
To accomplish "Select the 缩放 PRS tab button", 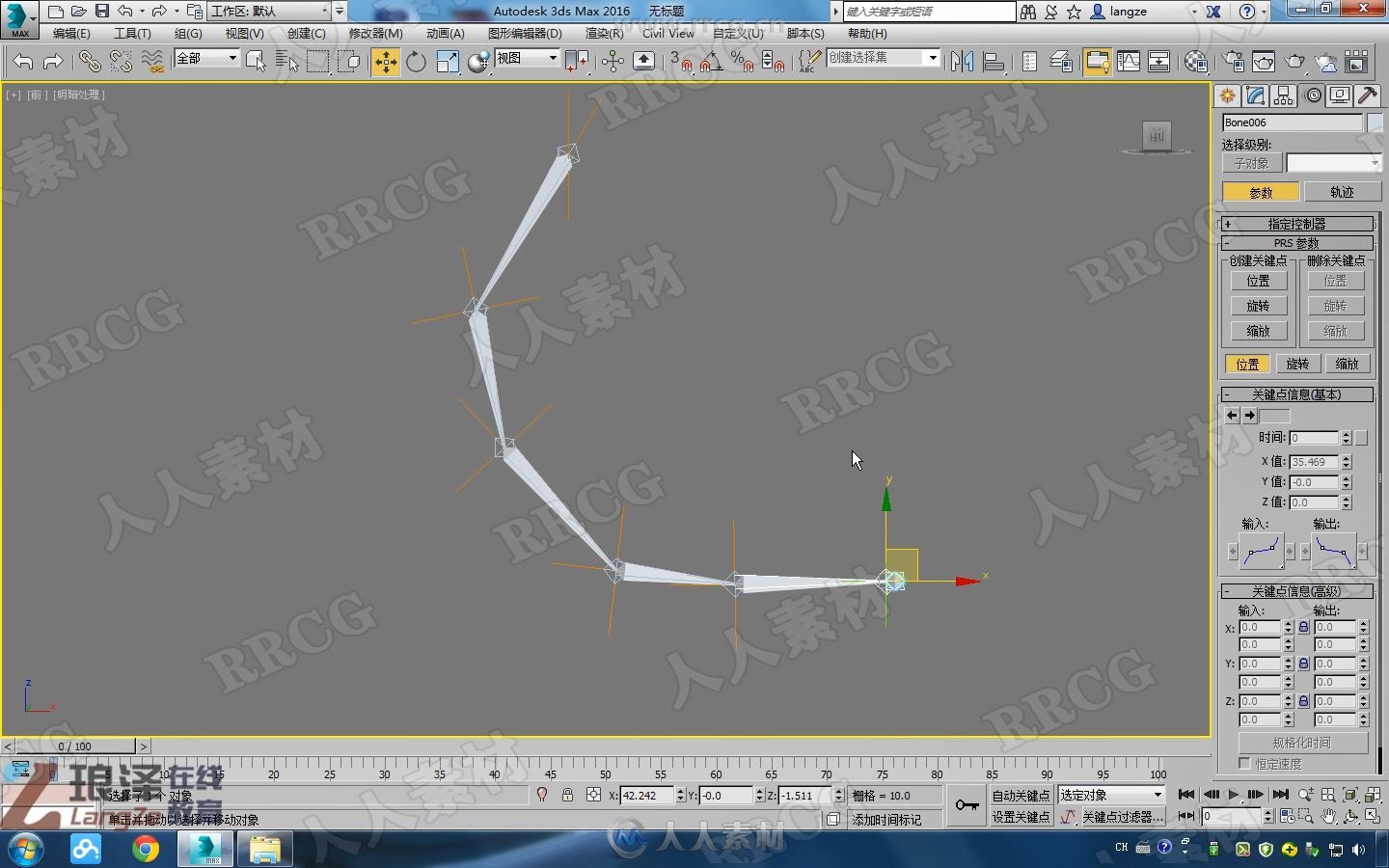I will point(1348,364).
